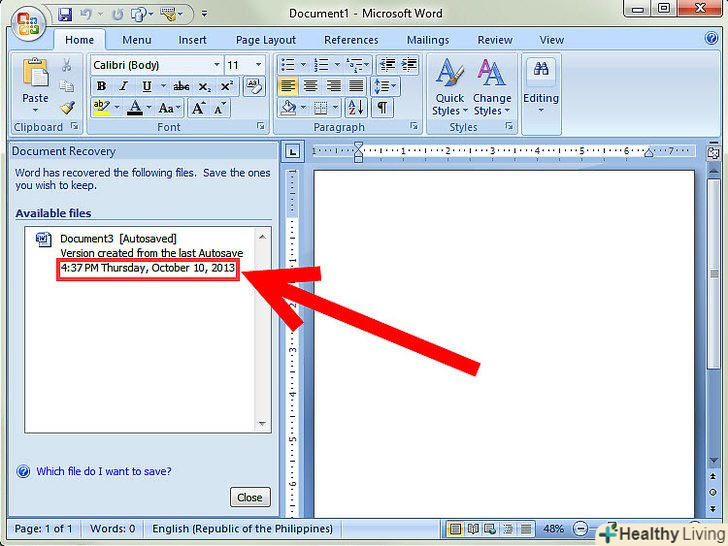
Task: Click the Shrink Font icon
Action: coord(220,108)
